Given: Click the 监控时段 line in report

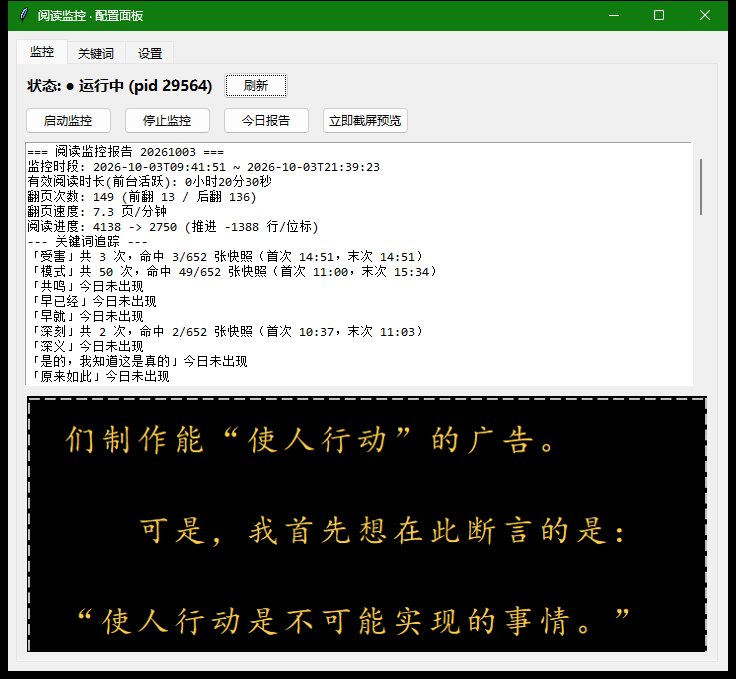Looking at the screenshot, I should 203,167.
